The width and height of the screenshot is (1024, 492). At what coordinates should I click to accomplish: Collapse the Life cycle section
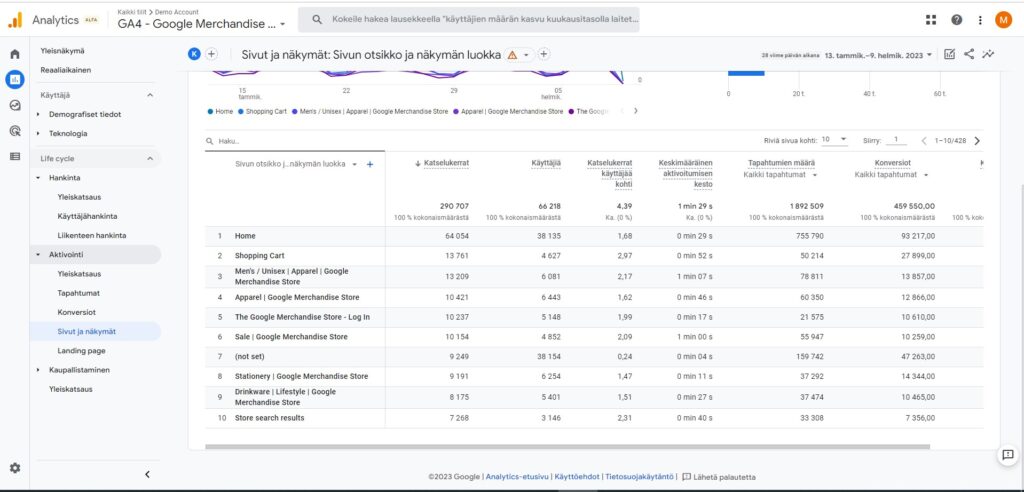[x=150, y=159]
